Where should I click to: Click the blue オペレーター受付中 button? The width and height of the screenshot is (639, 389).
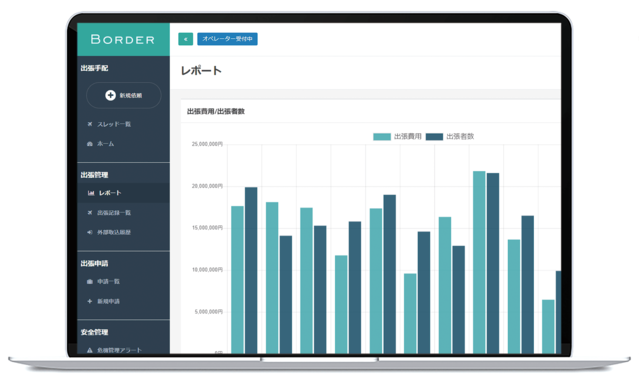point(227,39)
